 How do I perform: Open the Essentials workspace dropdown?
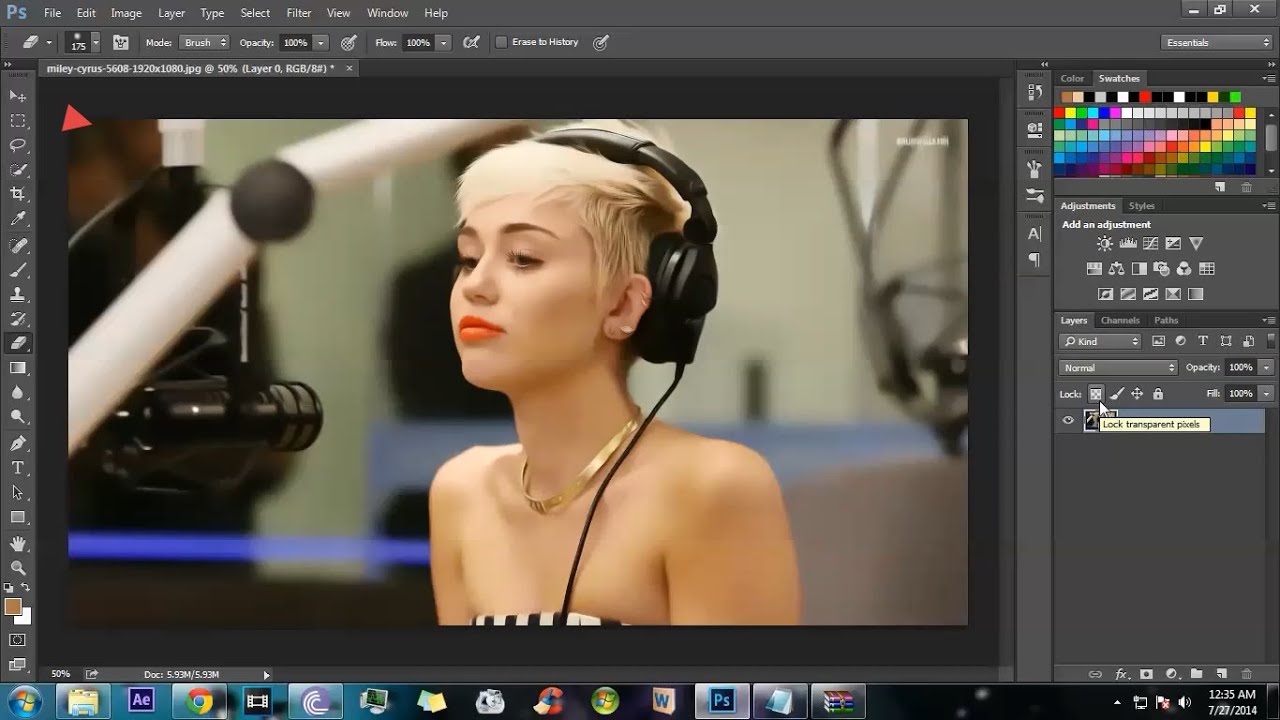[1217, 43]
